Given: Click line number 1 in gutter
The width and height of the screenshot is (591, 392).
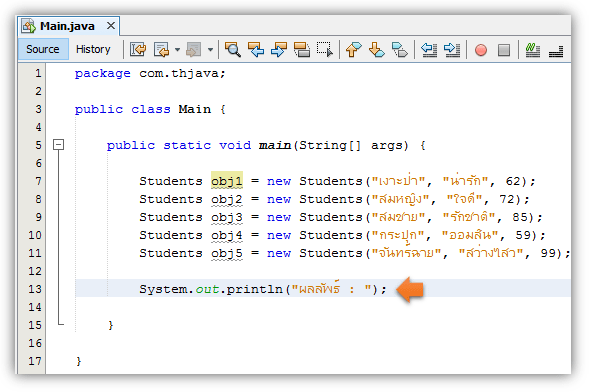Looking at the screenshot, I should click(38, 73).
